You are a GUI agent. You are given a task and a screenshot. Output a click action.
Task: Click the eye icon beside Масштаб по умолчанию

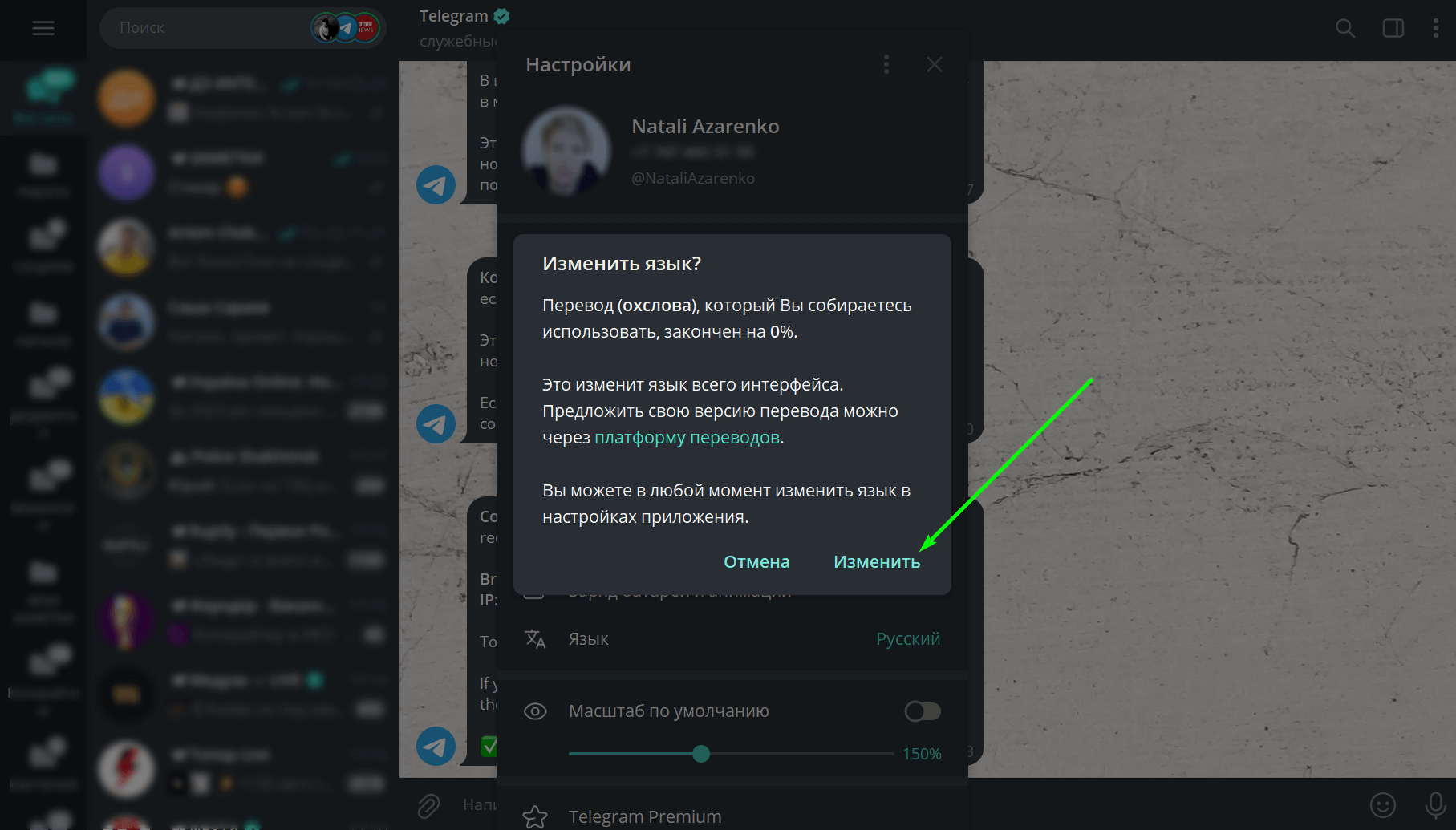(535, 711)
